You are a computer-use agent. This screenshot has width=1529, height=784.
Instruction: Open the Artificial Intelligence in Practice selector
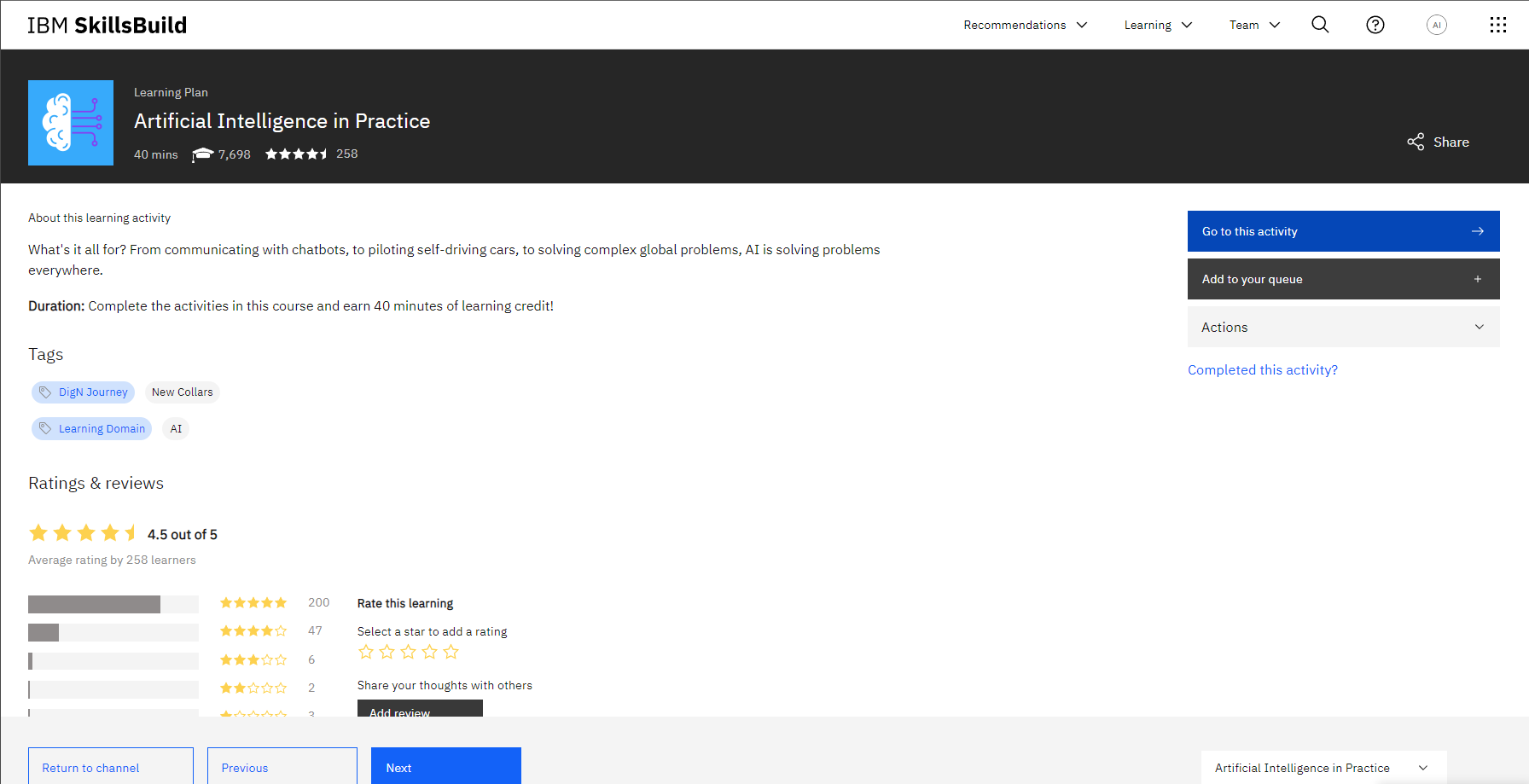(x=1323, y=768)
